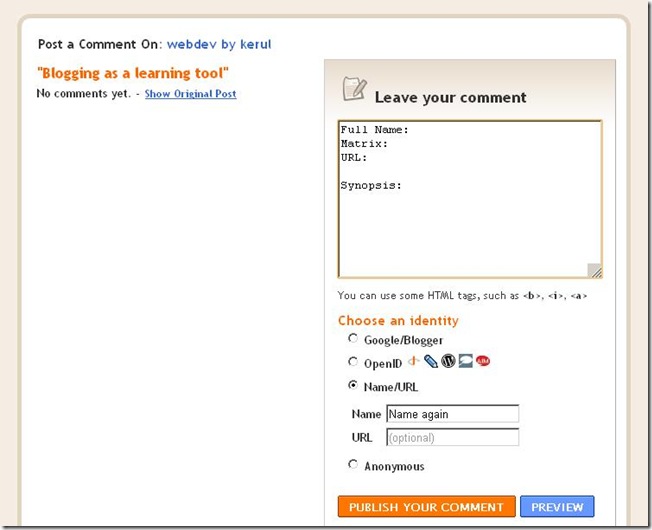Click the Choose an identity heading
The height and width of the screenshot is (530, 652).
[x=398, y=321]
